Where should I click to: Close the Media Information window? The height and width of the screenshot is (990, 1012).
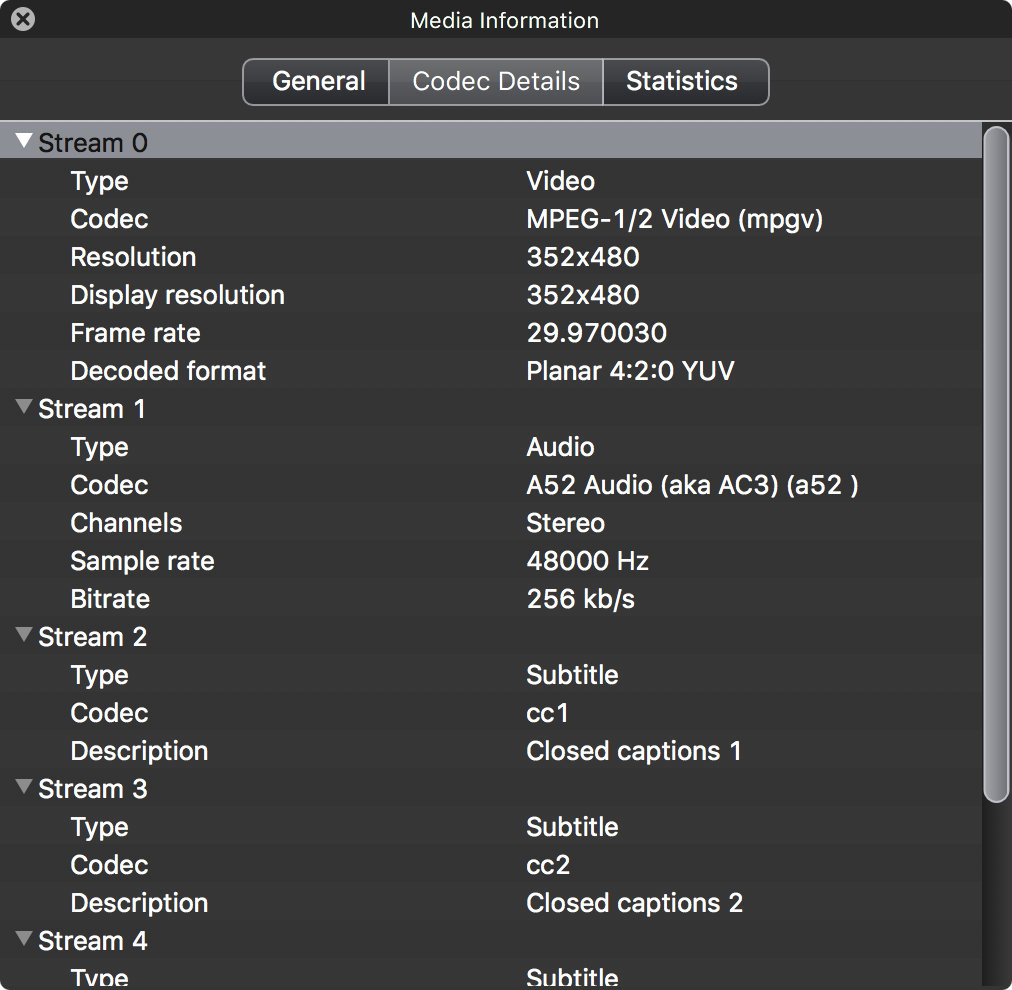coord(22,19)
